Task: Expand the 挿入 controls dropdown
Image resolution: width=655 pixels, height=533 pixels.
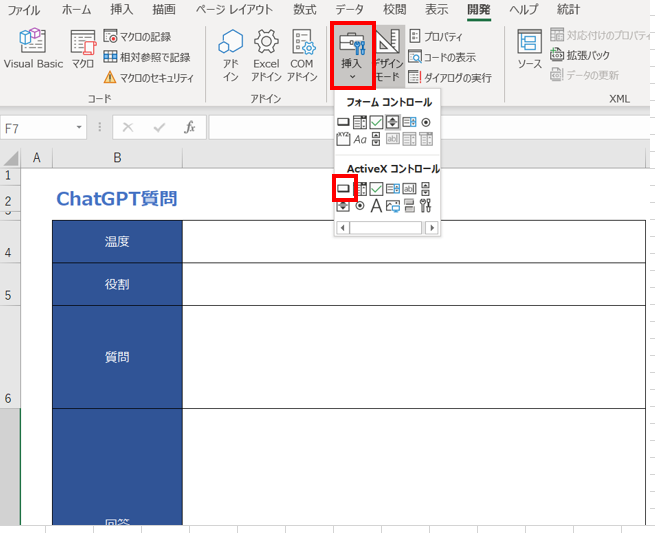Action: click(352, 56)
